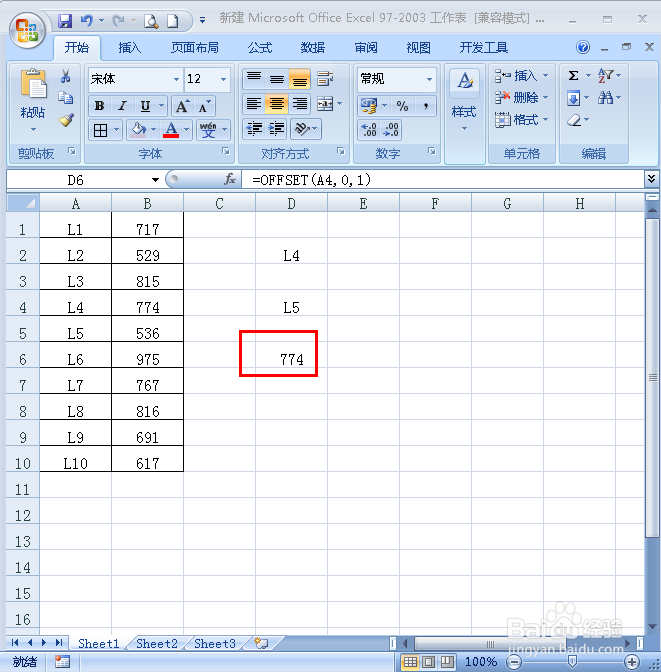This screenshot has height=672, width=661.
Task: Undo the last action
Action: (x=87, y=20)
